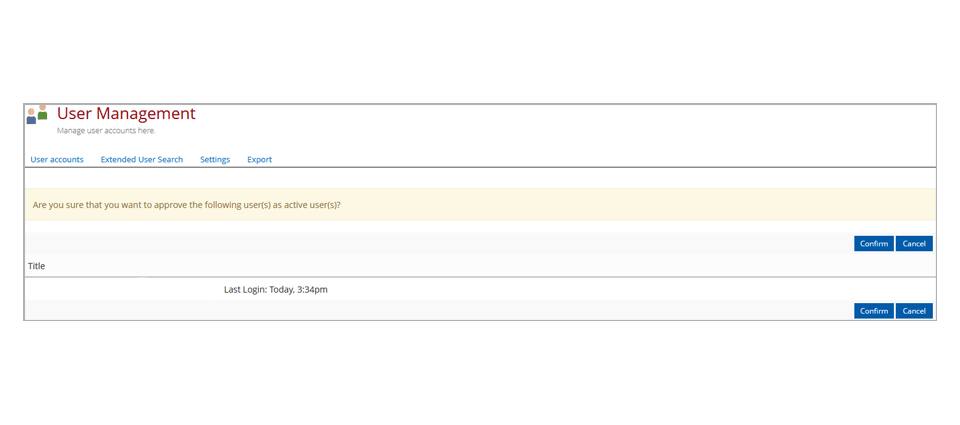Cancel approval using bottom Cancel button
Screen dimensions: 960x425
(x=914, y=311)
